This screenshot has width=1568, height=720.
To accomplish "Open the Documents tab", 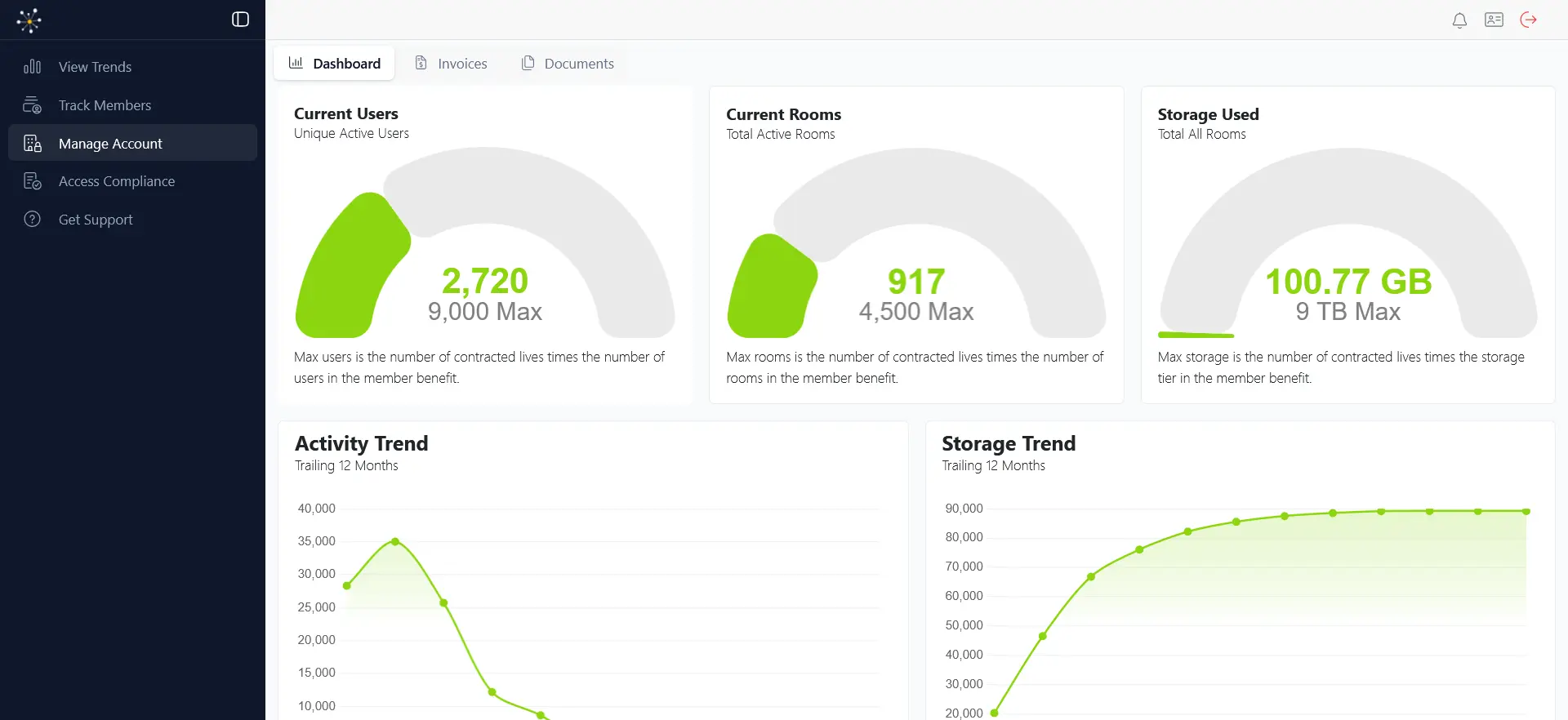I will point(568,64).
